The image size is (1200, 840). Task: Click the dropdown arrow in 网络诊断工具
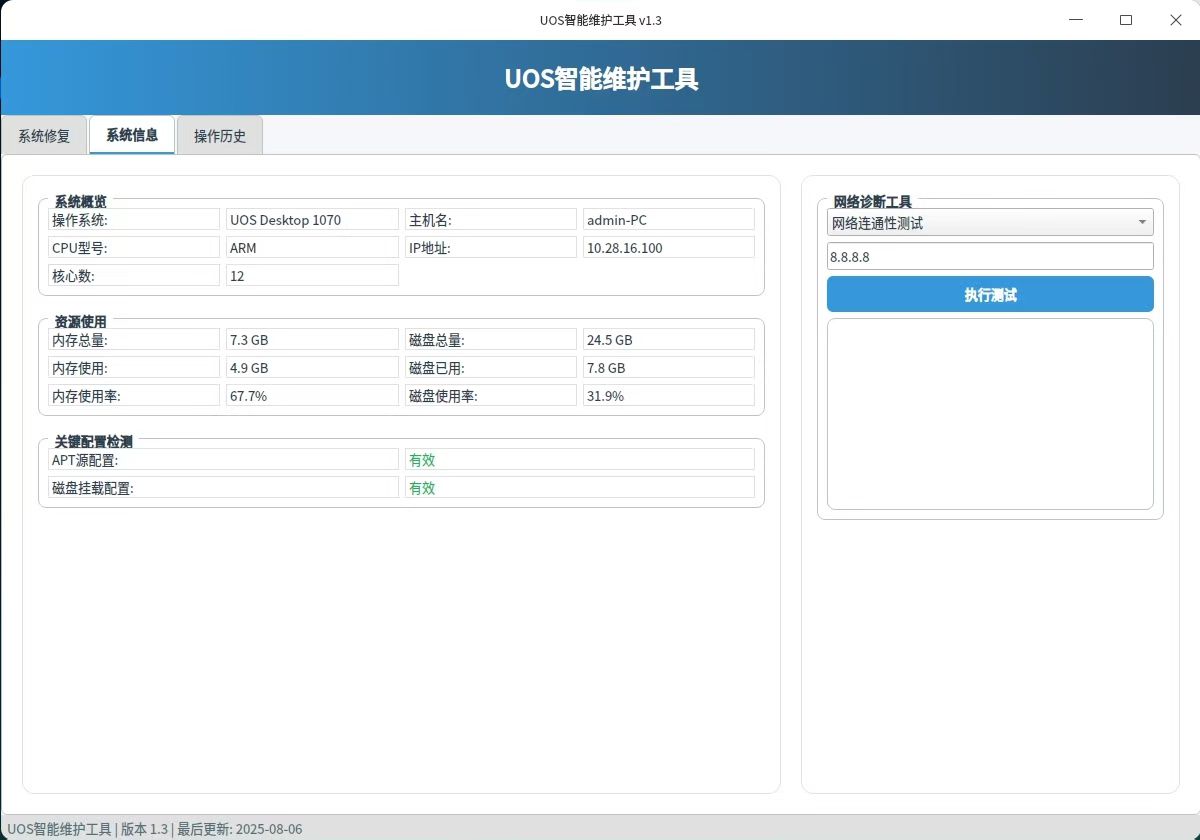point(1142,223)
